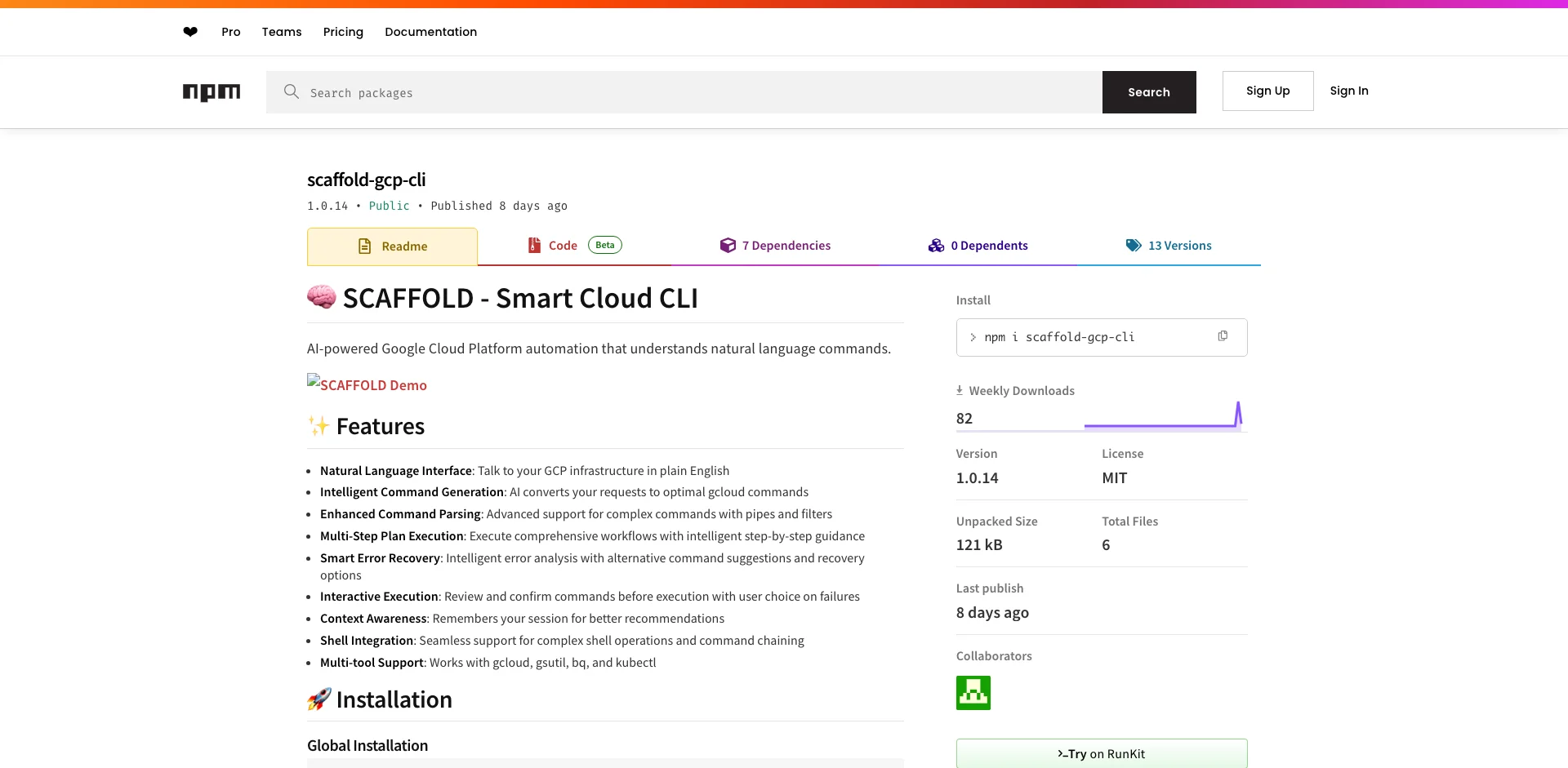Copy the install command using clipboard icon
The image size is (1568, 768).
pos(1223,335)
